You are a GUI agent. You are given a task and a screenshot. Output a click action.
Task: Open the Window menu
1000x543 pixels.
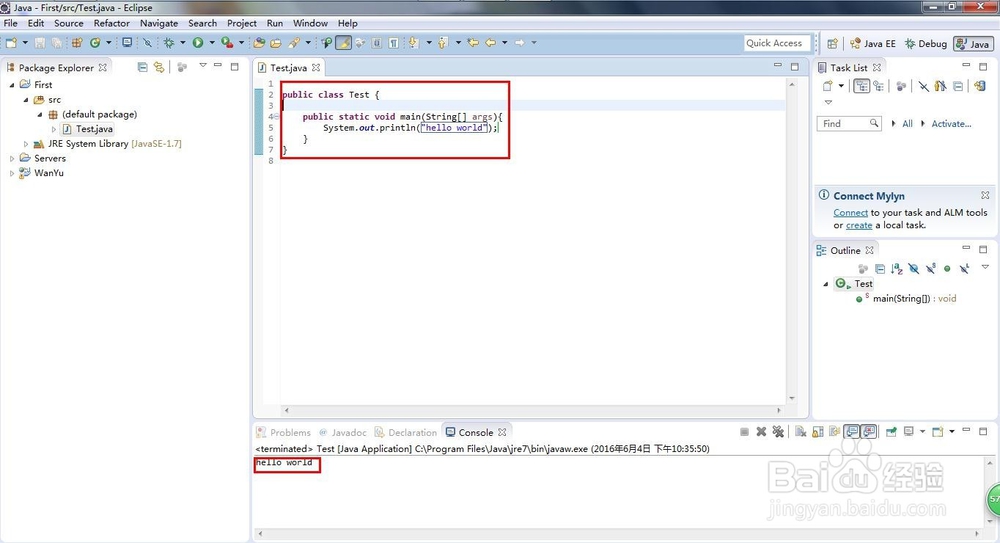click(x=310, y=23)
